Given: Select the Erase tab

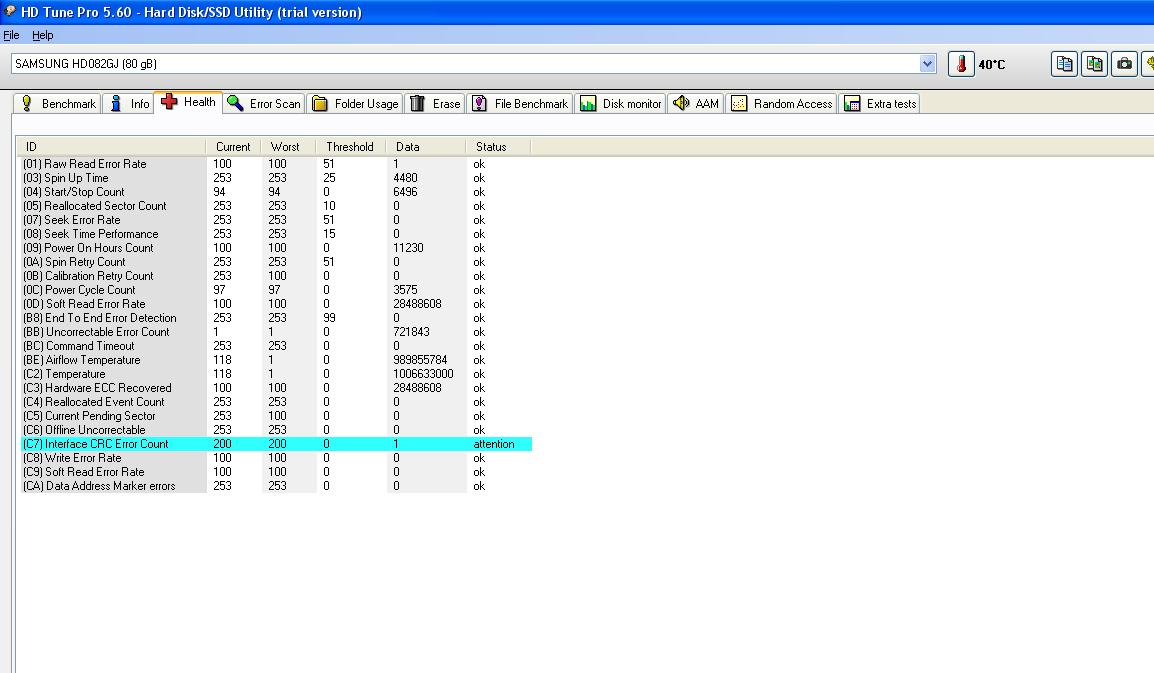Looking at the screenshot, I should tap(435, 104).
